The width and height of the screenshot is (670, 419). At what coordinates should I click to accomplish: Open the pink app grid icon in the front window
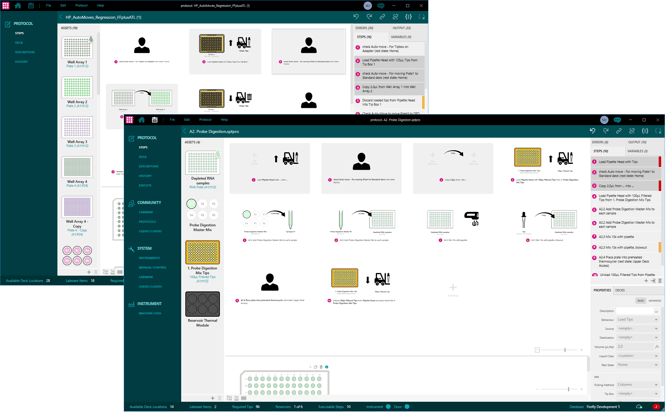(x=129, y=120)
